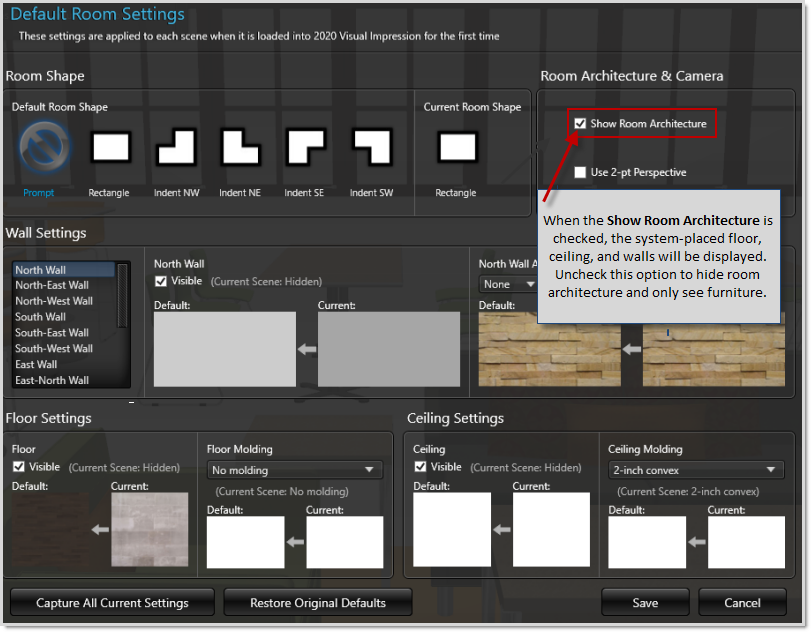The height and width of the screenshot is (632, 811).
Task: Click the wall list scrollbar
Action: tap(123, 296)
